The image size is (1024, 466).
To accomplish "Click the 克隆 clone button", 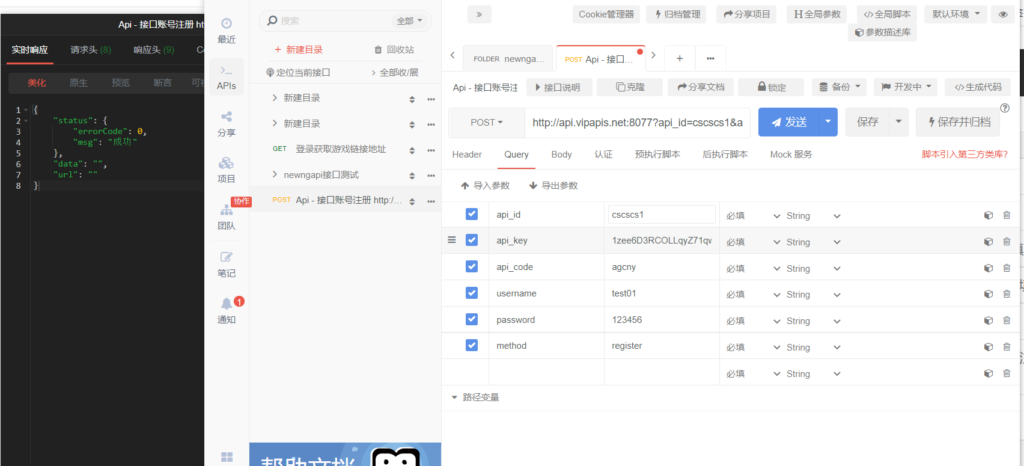I will [630, 87].
